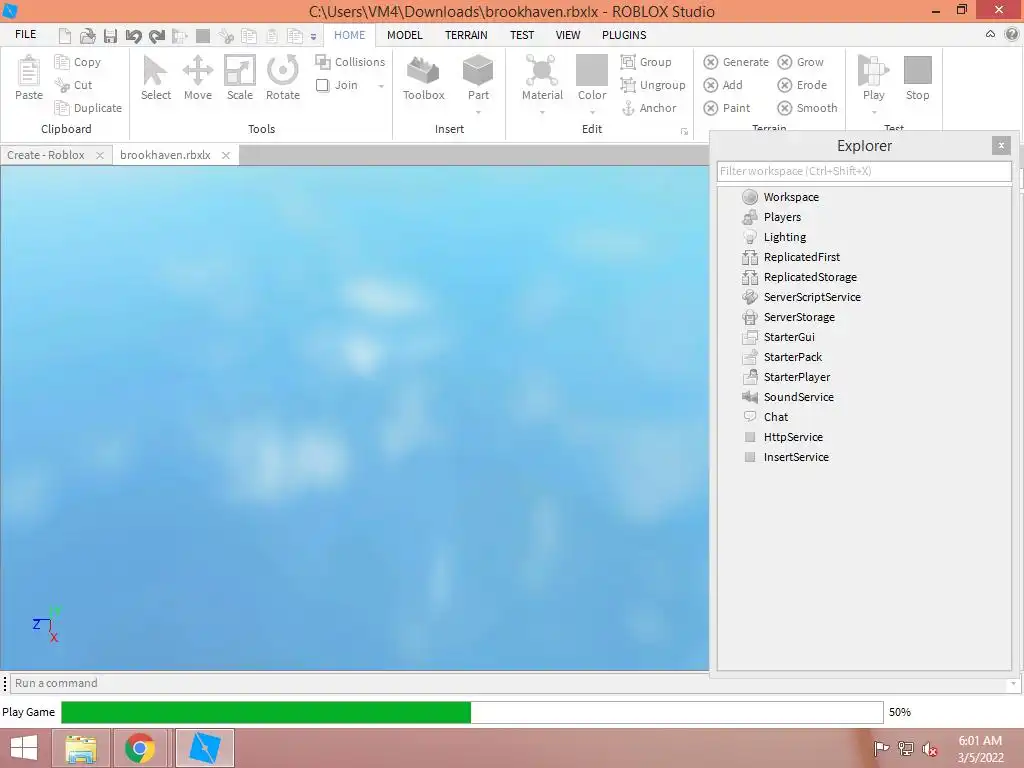The image size is (1024, 768).
Task: Click Copy in the Clipboard group
Action: pyautogui.click(x=78, y=62)
